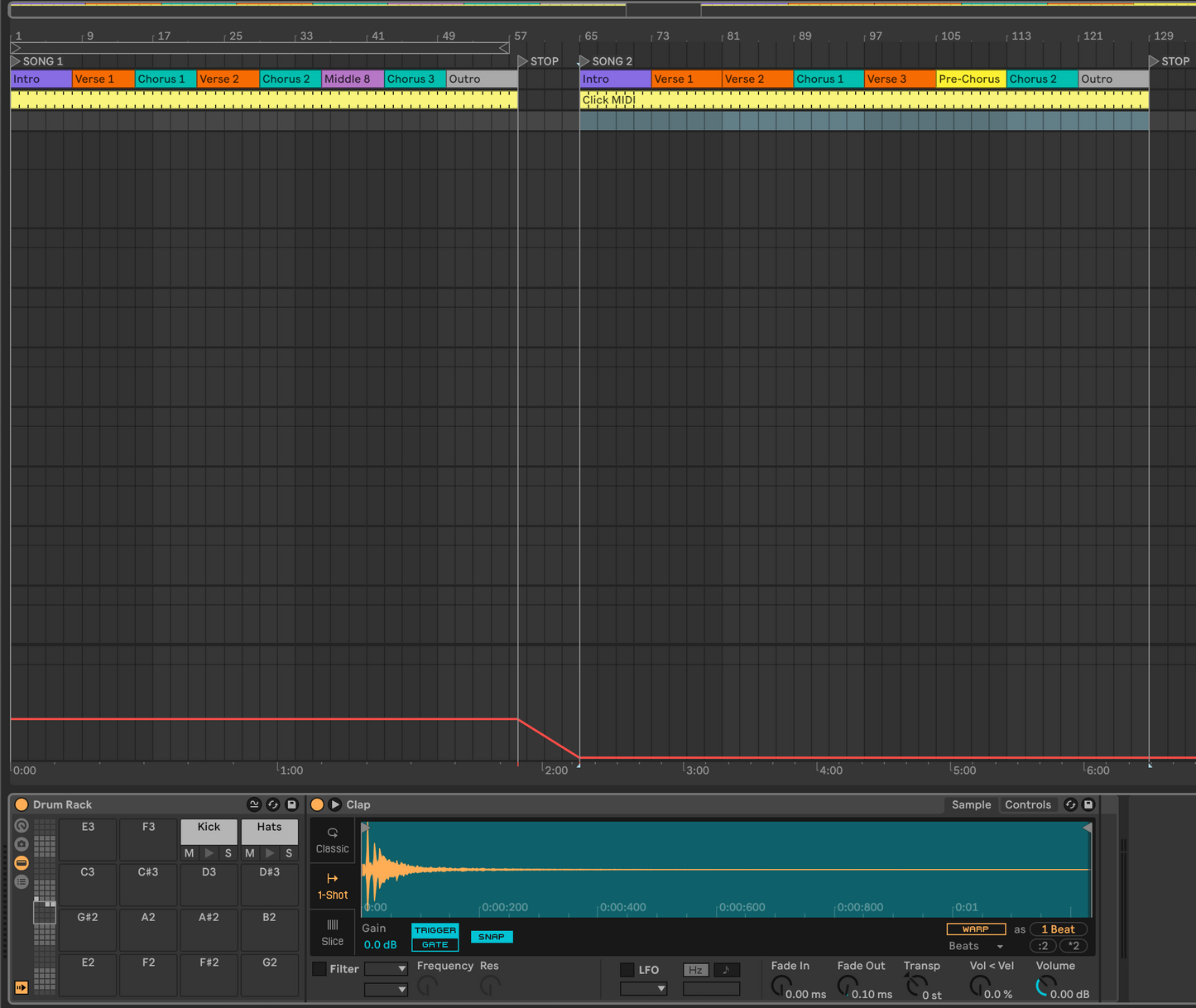1196x1008 pixels.
Task: Preview the Clap sample with the play icon
Action: tap(334, 804)
